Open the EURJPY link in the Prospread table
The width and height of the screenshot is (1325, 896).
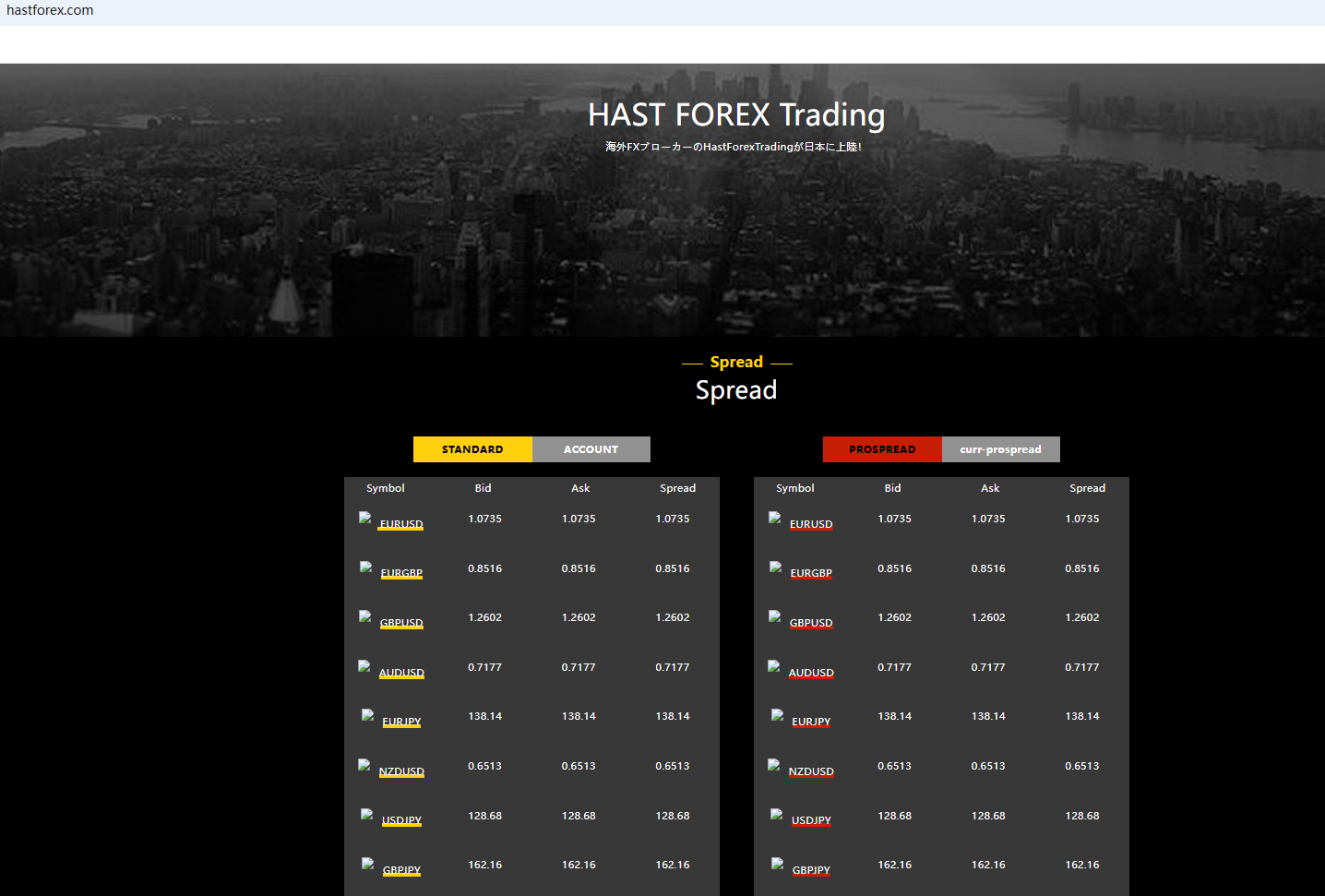click(811, 722)
